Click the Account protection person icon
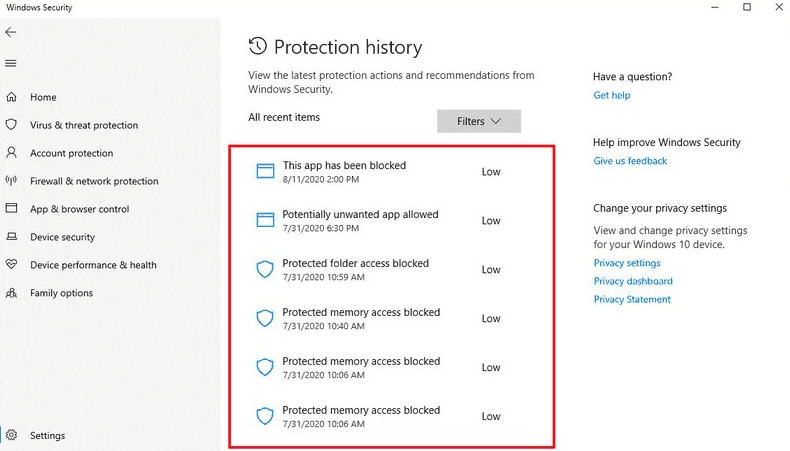 (11, 153)
